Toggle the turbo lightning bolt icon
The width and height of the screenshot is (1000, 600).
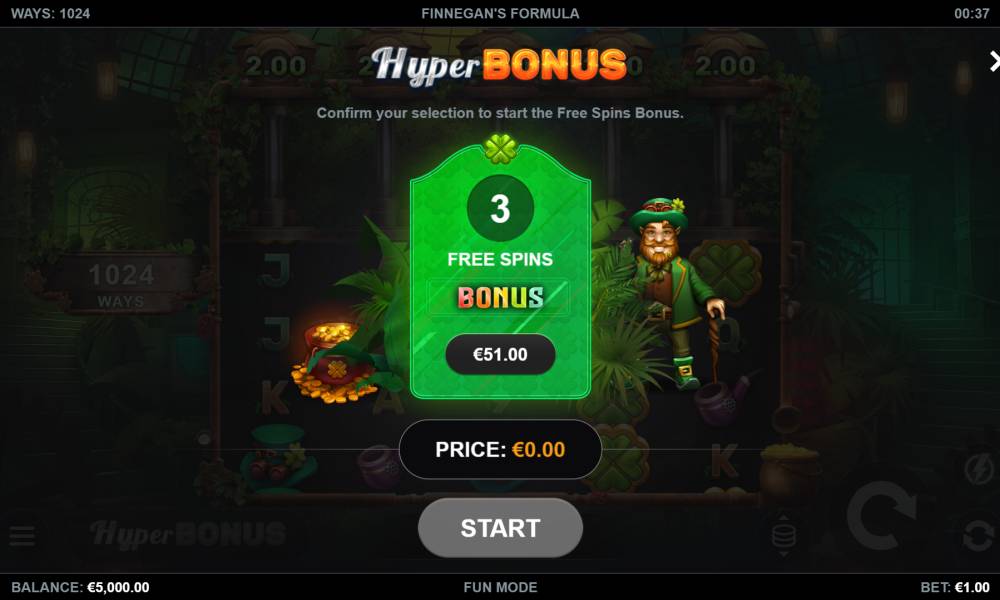tap(978, 469)
